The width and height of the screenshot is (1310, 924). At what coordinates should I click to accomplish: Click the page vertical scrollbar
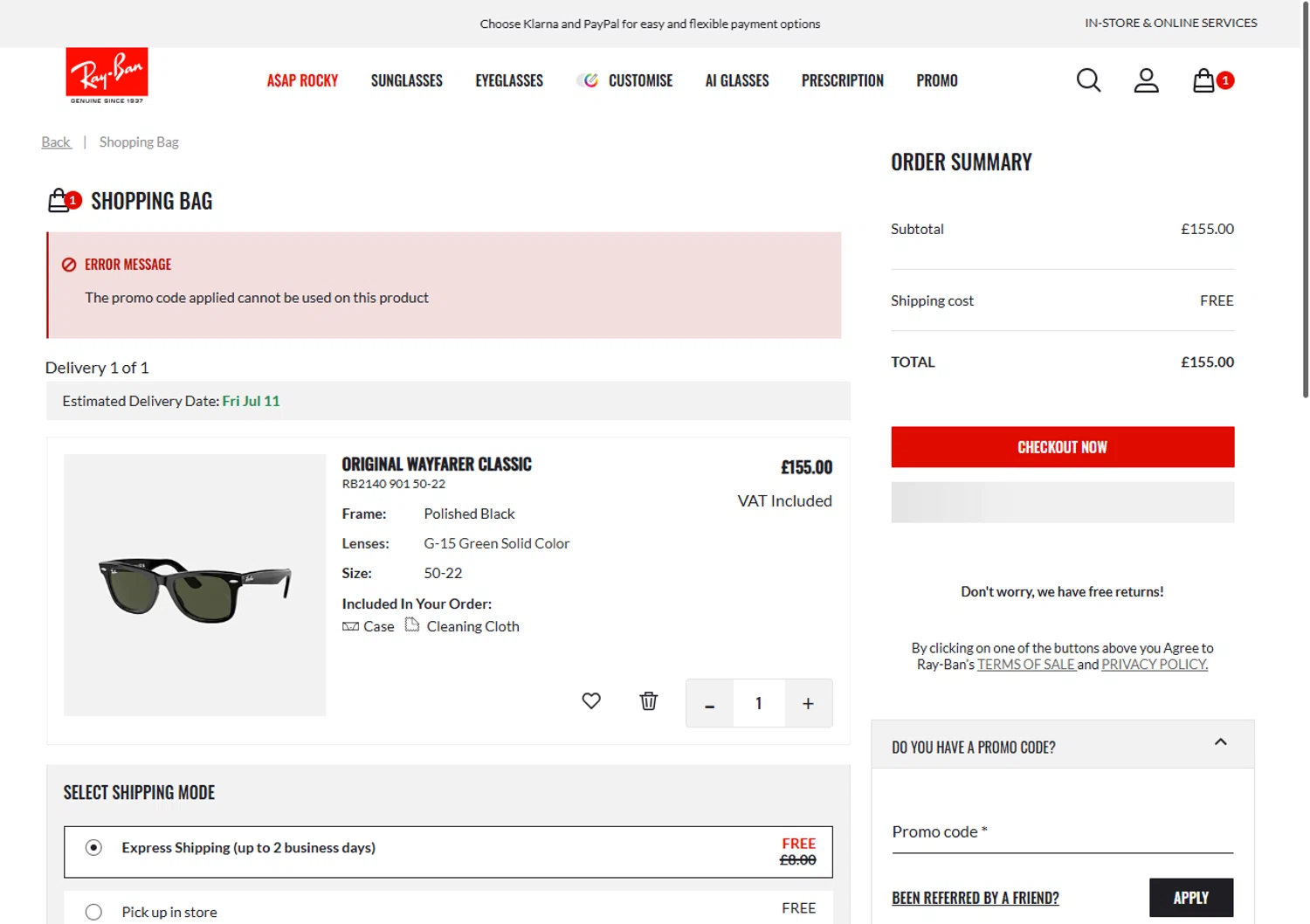pyautogui.click(x=1305, y=201)
